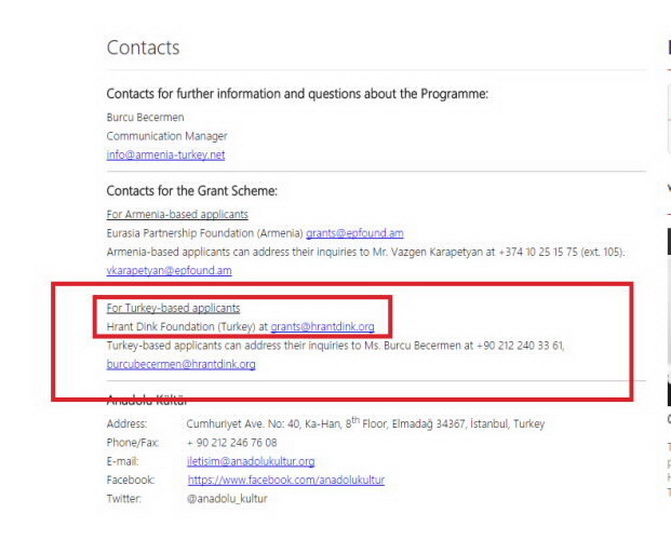This screenshot has height=540, width=671.
Task: Click the 'Contacts for the Grant Scheme:' heading
Action: click(x=192, y=191)
